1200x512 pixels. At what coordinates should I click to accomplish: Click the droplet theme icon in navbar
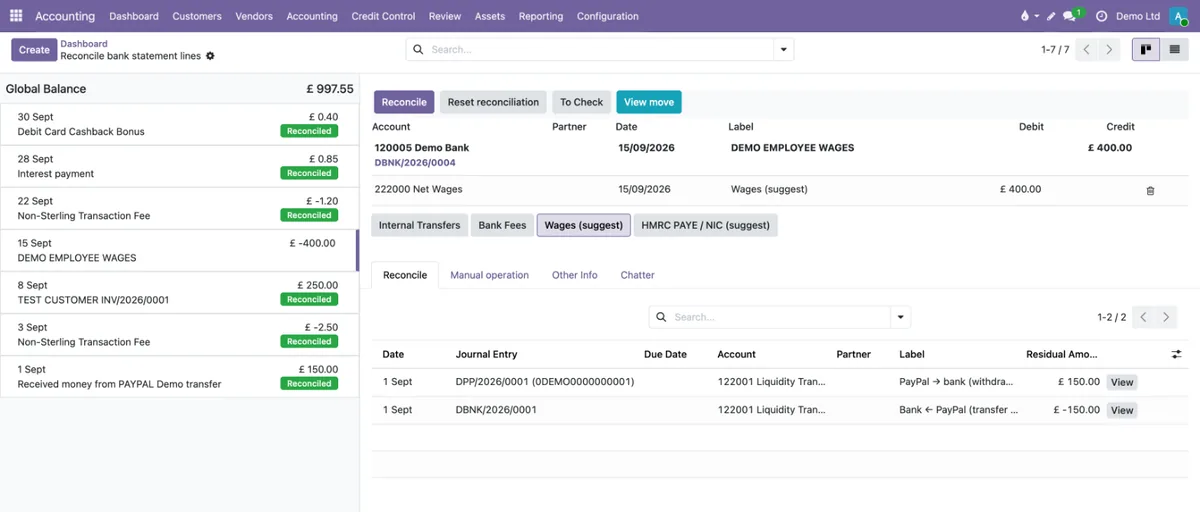1024,16
